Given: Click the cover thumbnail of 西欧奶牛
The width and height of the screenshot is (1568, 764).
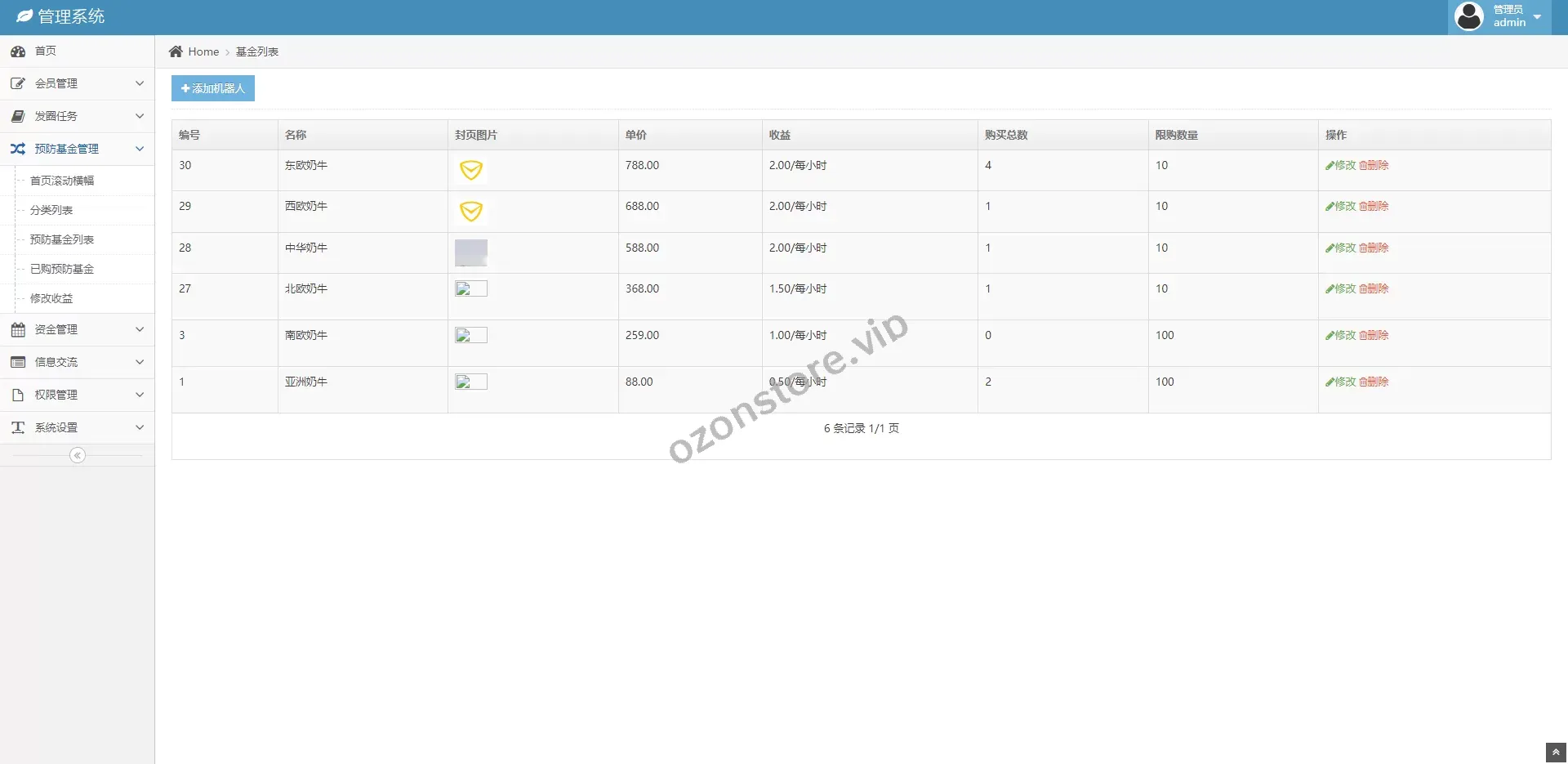Looking at the screenshot, I should (471, 212).
